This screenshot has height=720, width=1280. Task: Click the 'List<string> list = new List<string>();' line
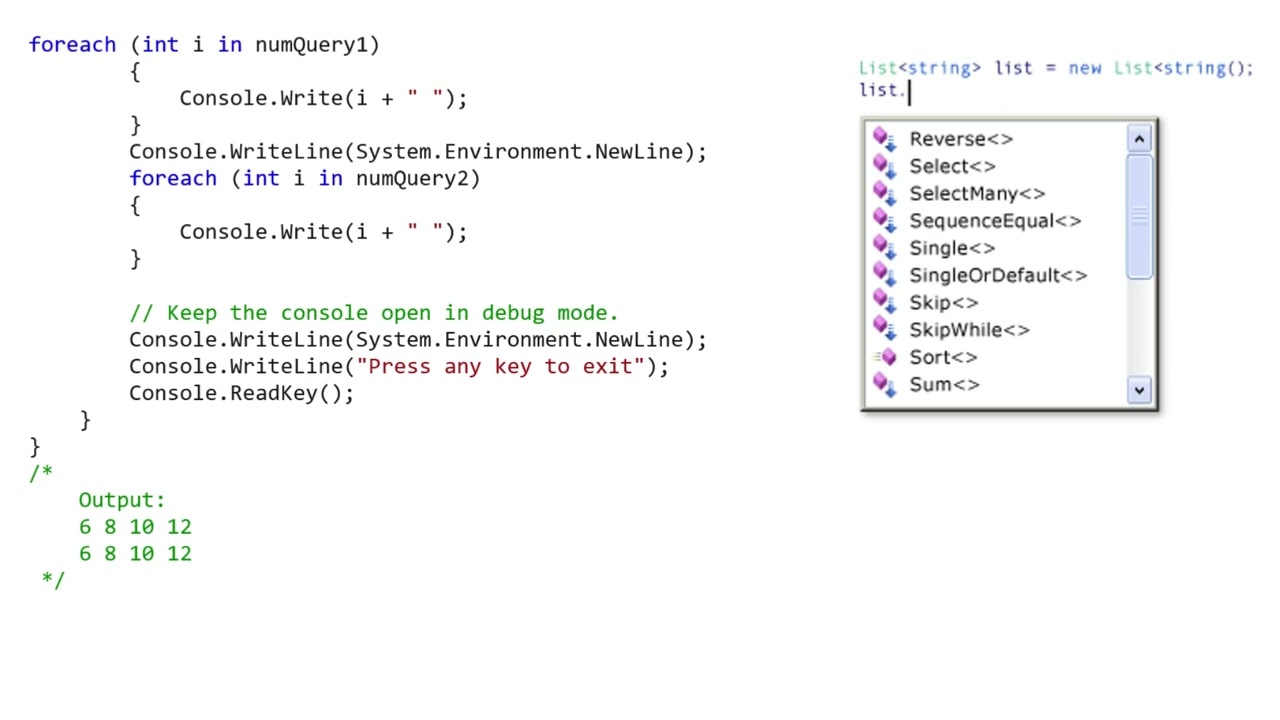1056,68
